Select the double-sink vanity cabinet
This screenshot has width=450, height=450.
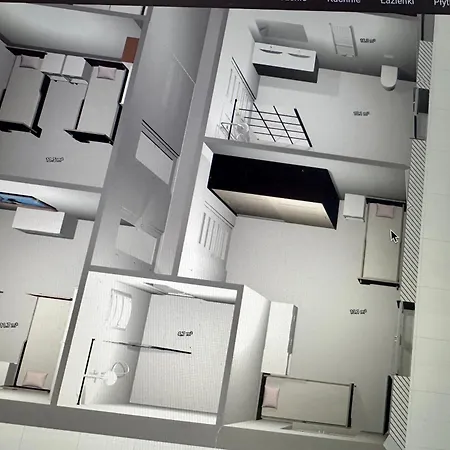(x=284, y=62)
